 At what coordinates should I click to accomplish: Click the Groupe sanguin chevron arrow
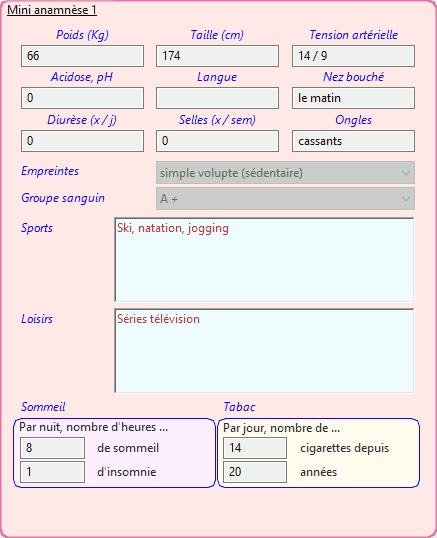406,199
